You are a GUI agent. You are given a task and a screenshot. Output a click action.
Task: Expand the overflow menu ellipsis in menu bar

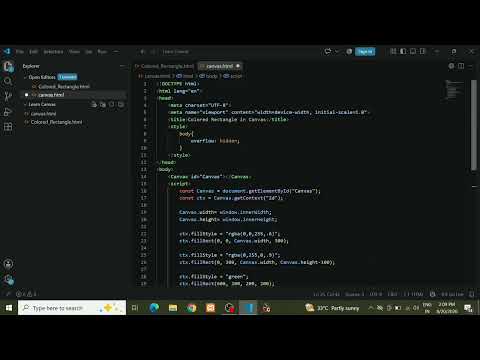click(116, 52)
